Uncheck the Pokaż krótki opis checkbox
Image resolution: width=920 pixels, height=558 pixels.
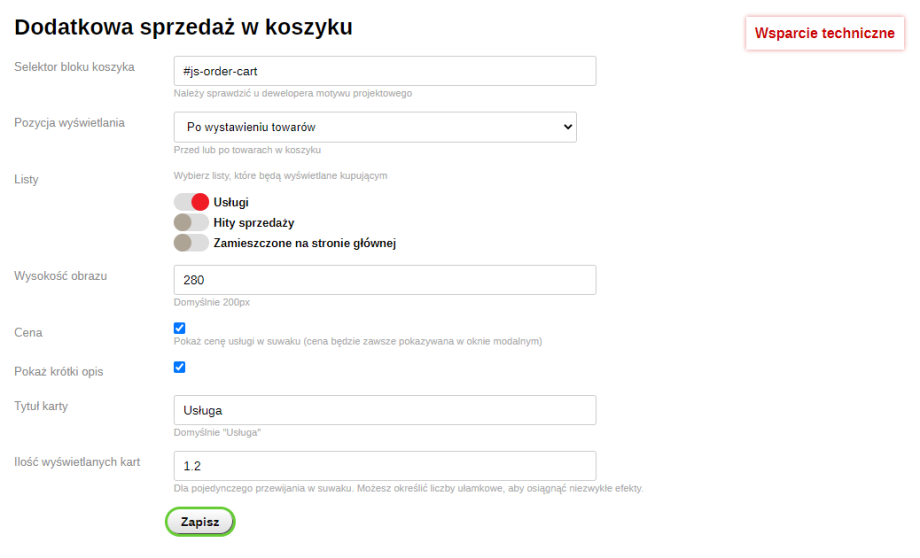pyautogui.click(x=180, y=367)
